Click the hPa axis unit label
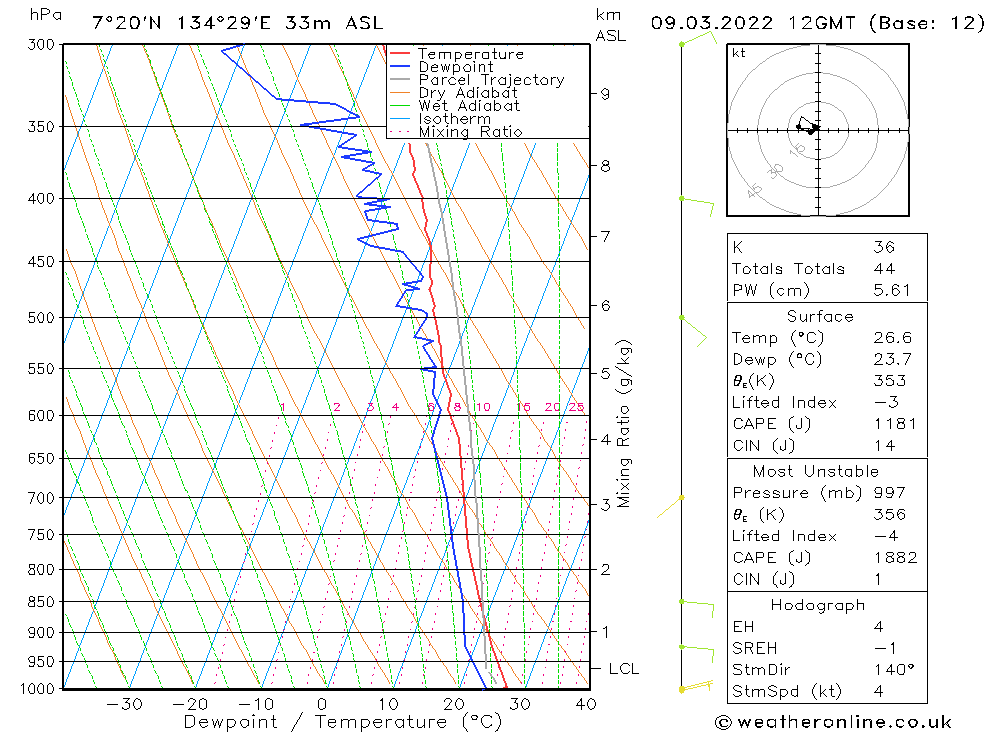1000x733 pixels. coord(45,15)
